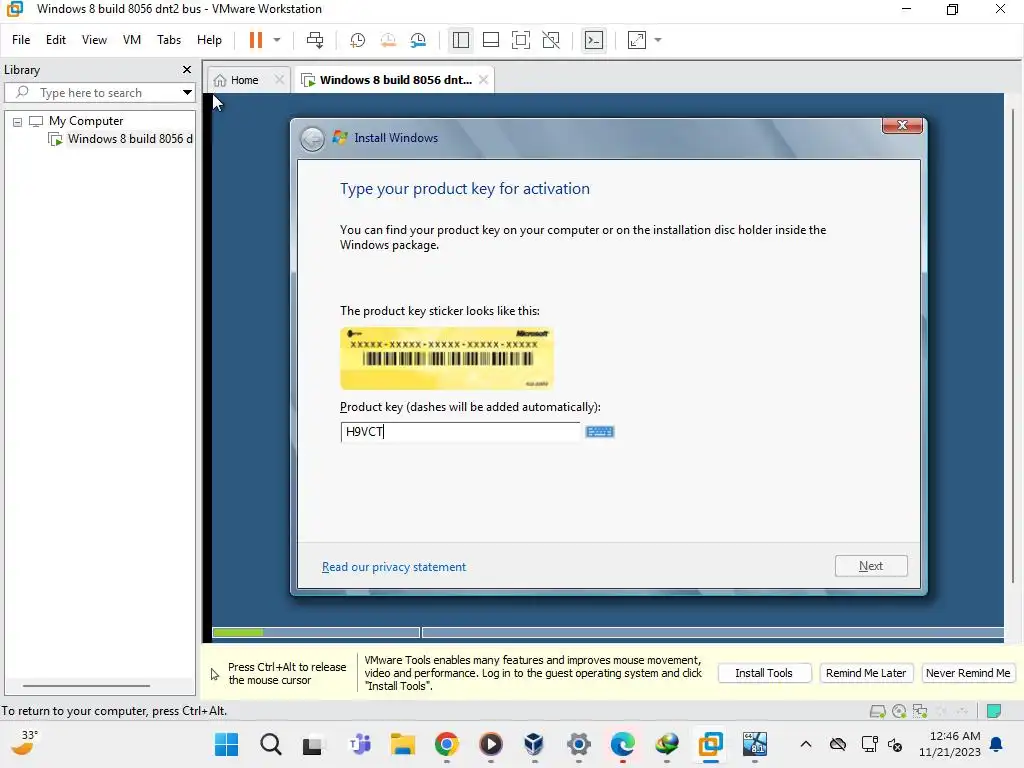The width and height of the screenshot is (1024, 768).
Task: Click the CD/DVD drive status icon
Action: [899, 711]
